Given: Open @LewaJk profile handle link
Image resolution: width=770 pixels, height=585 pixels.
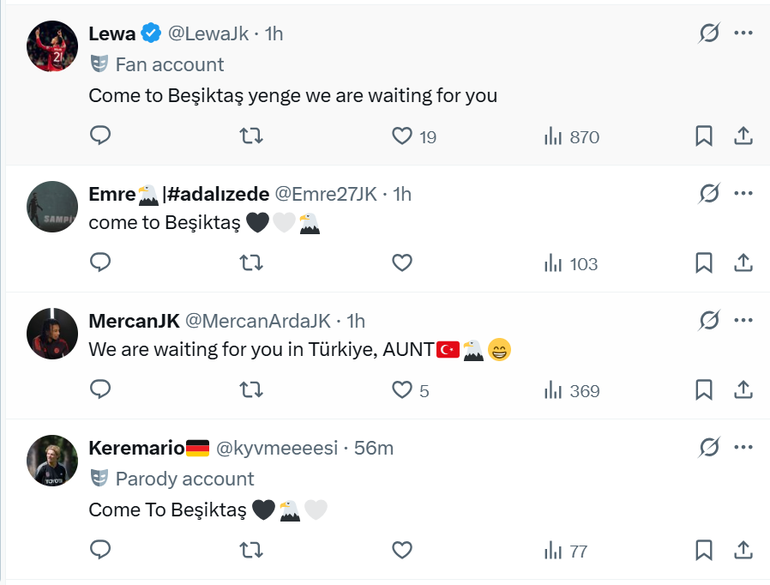Looking at the screenshot, I should (x=207, y=33).
